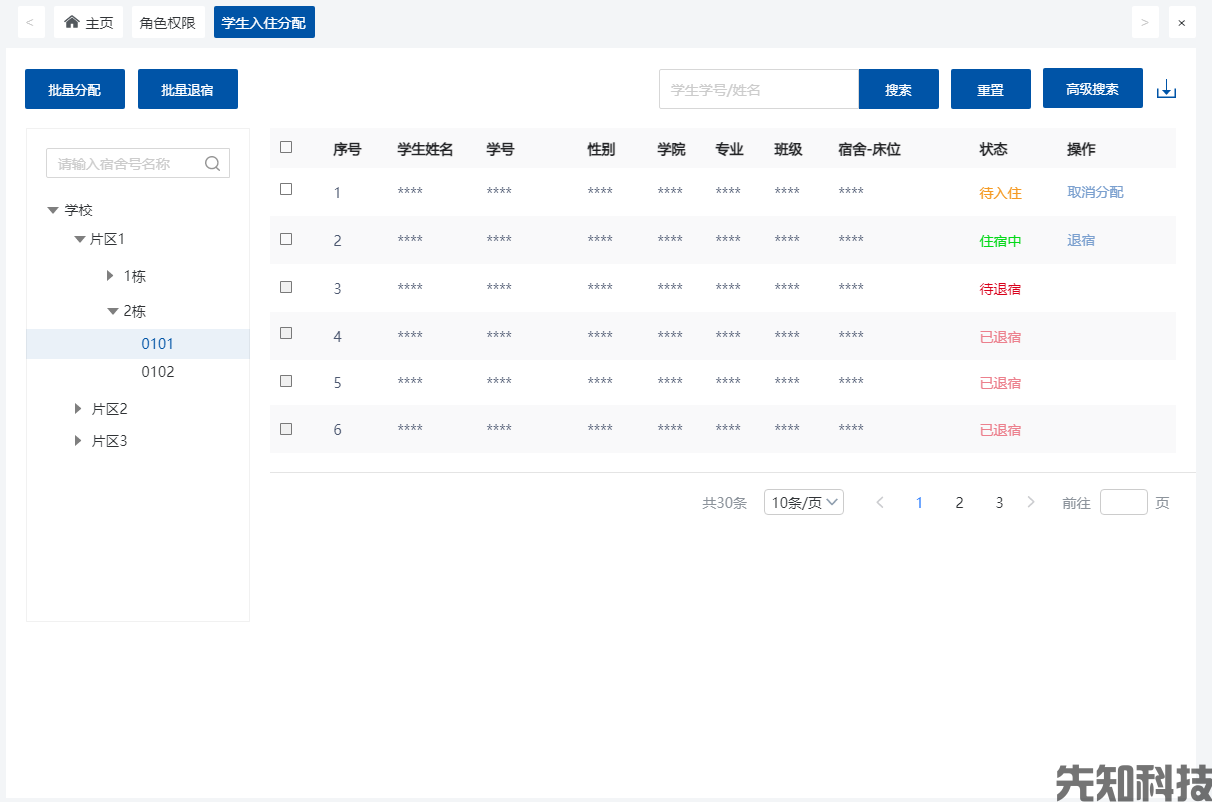Toggle the select-all header checkbox
The width and height of the screenshot is (1212, 802).
click(286, 147)
